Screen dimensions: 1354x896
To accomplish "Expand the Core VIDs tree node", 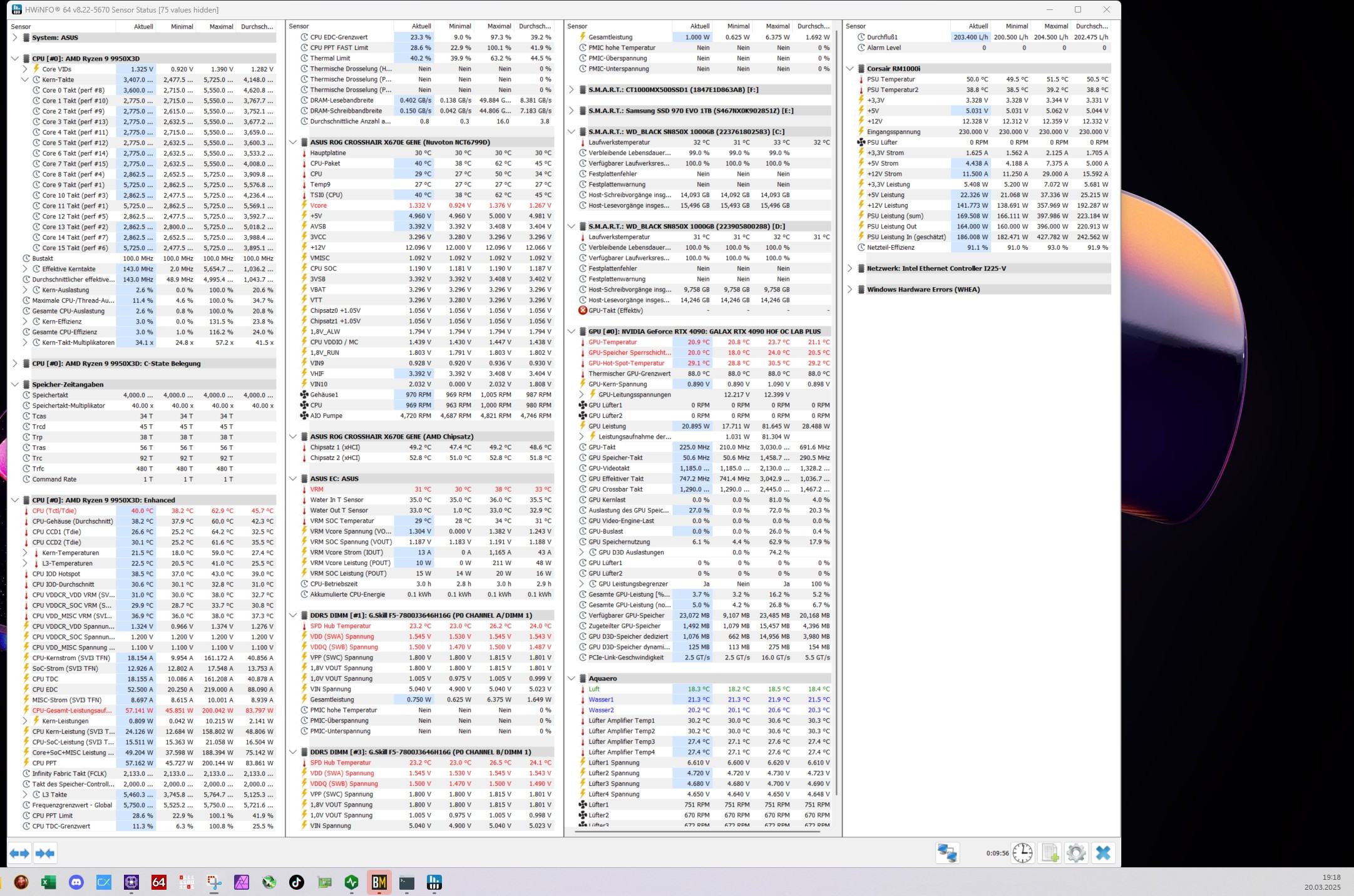I will (25, 69).
